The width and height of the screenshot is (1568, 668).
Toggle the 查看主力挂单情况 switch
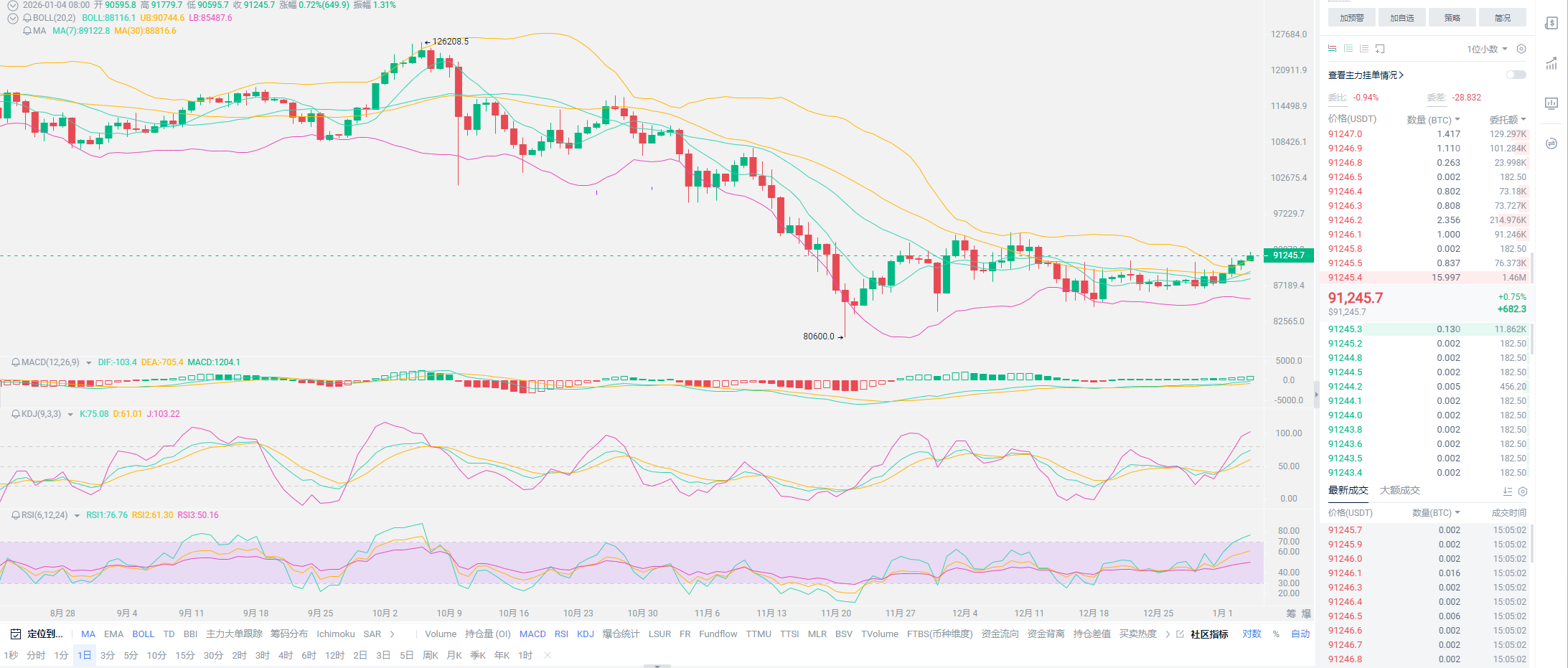(1516, 75)
